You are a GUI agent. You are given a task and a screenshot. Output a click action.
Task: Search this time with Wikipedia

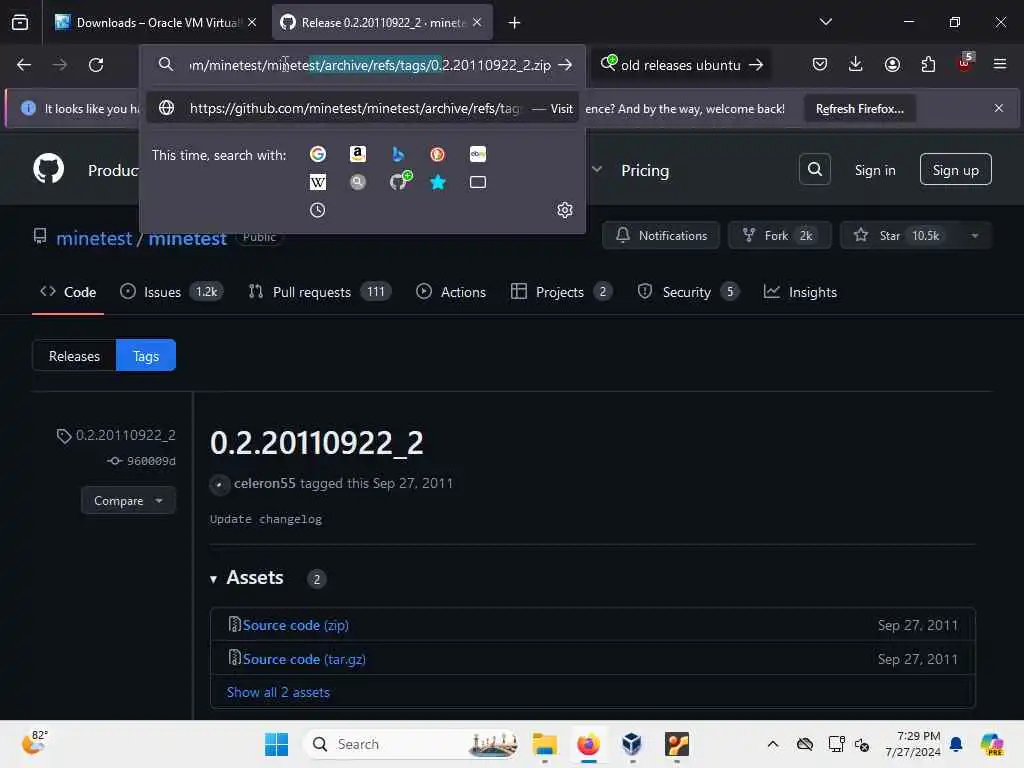(x=317, y=182)
